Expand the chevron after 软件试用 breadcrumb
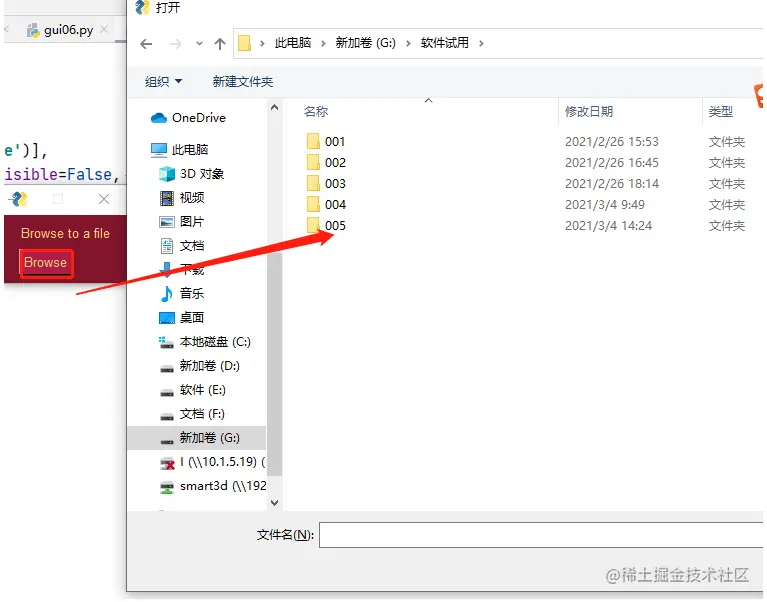 pos(481,44)
